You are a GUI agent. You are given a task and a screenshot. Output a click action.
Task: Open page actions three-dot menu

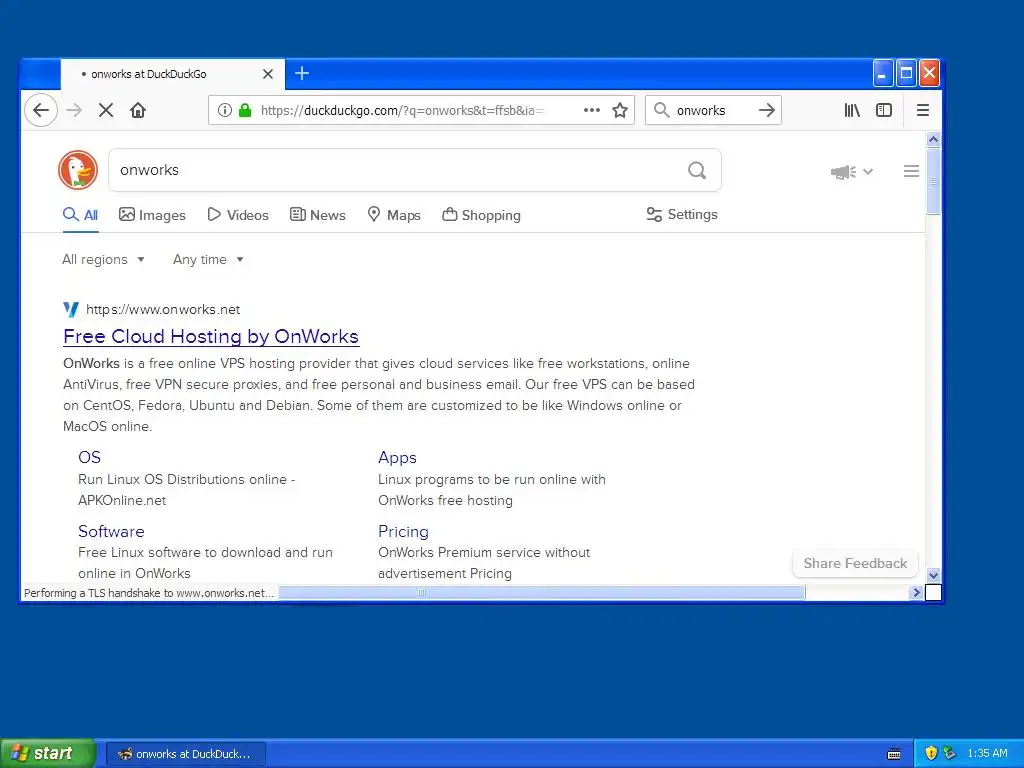(x=592, y=110)
